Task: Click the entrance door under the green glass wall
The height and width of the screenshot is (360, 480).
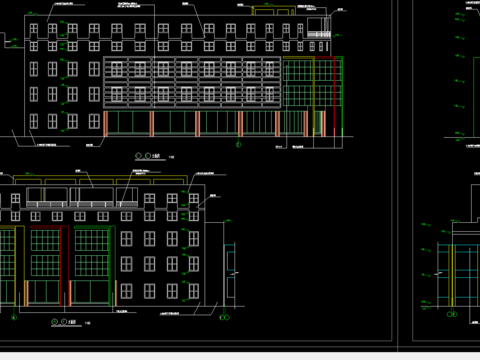Action: (x=318, y=123)
